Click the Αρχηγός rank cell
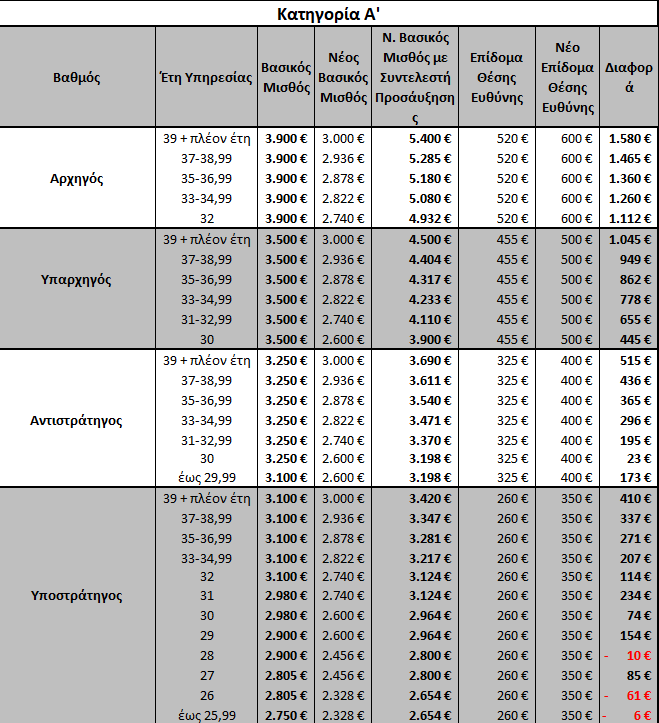 point(77,179)
